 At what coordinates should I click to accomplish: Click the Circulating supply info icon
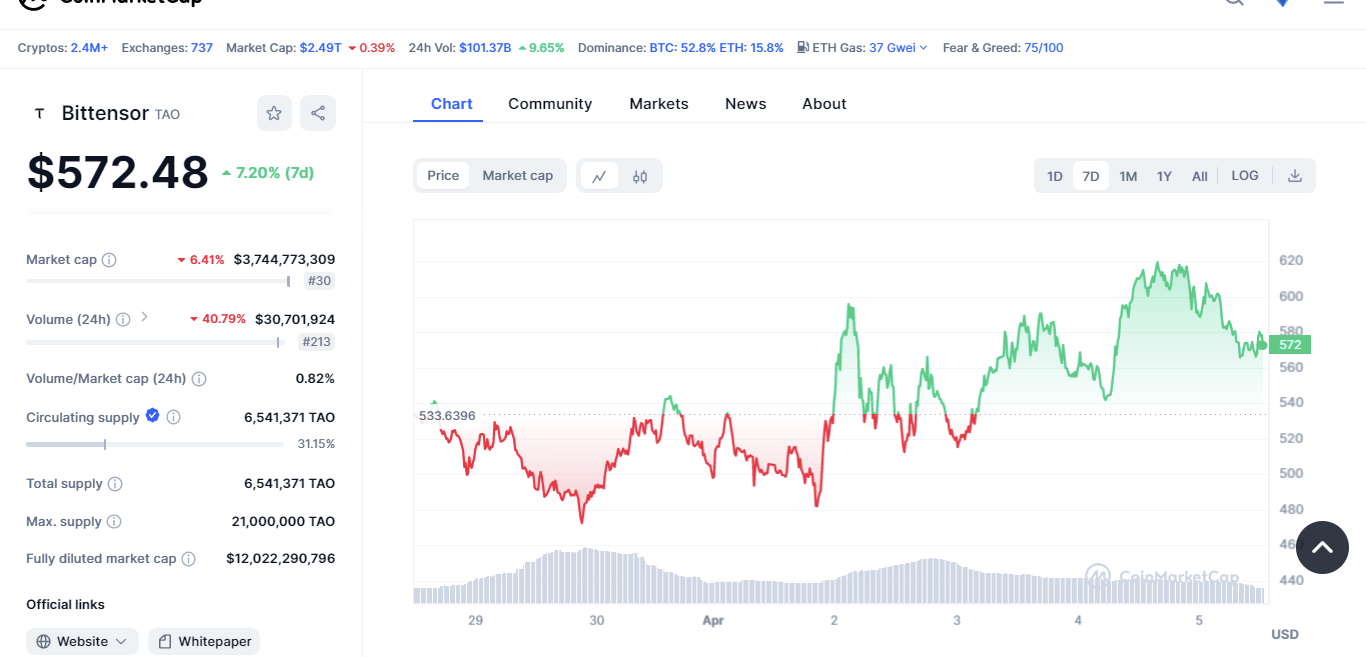[173, 417]
